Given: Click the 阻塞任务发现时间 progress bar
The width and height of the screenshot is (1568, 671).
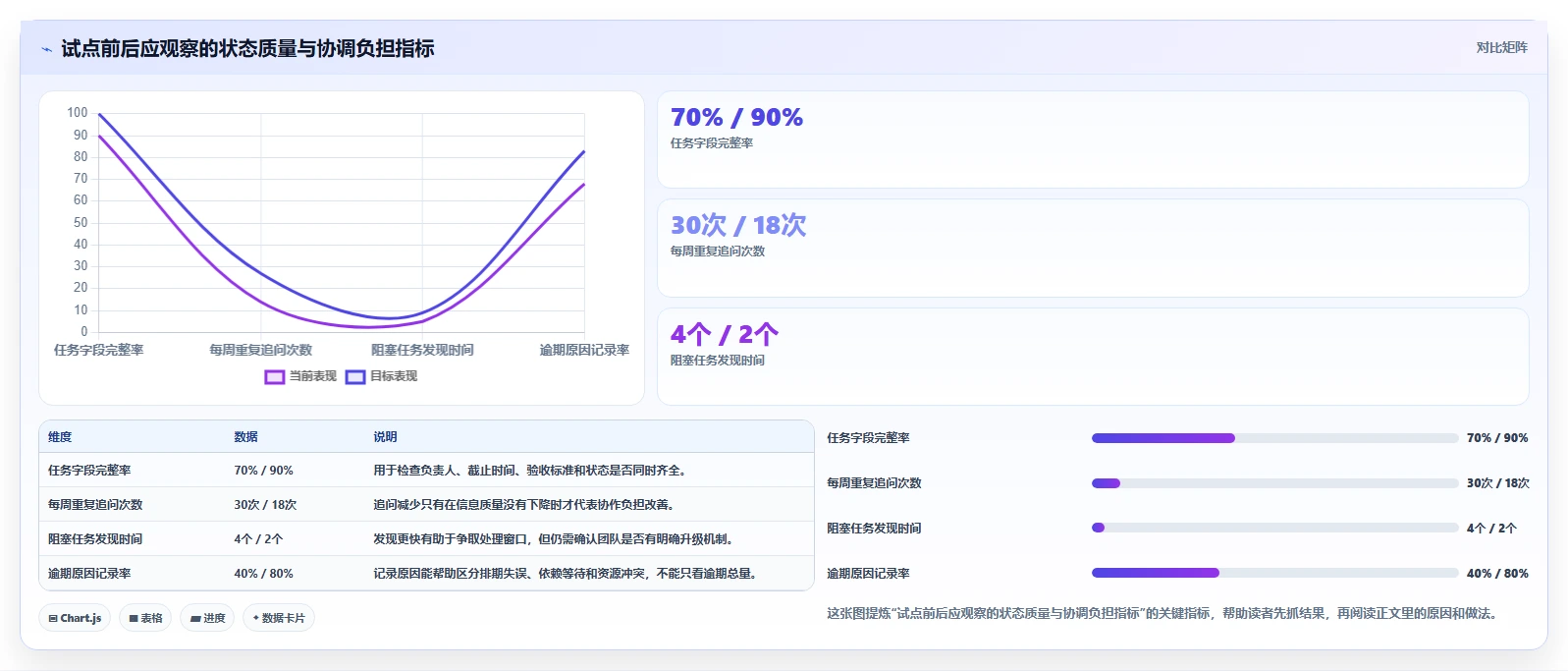Looking at the screenshot, I should (1274, 528).
